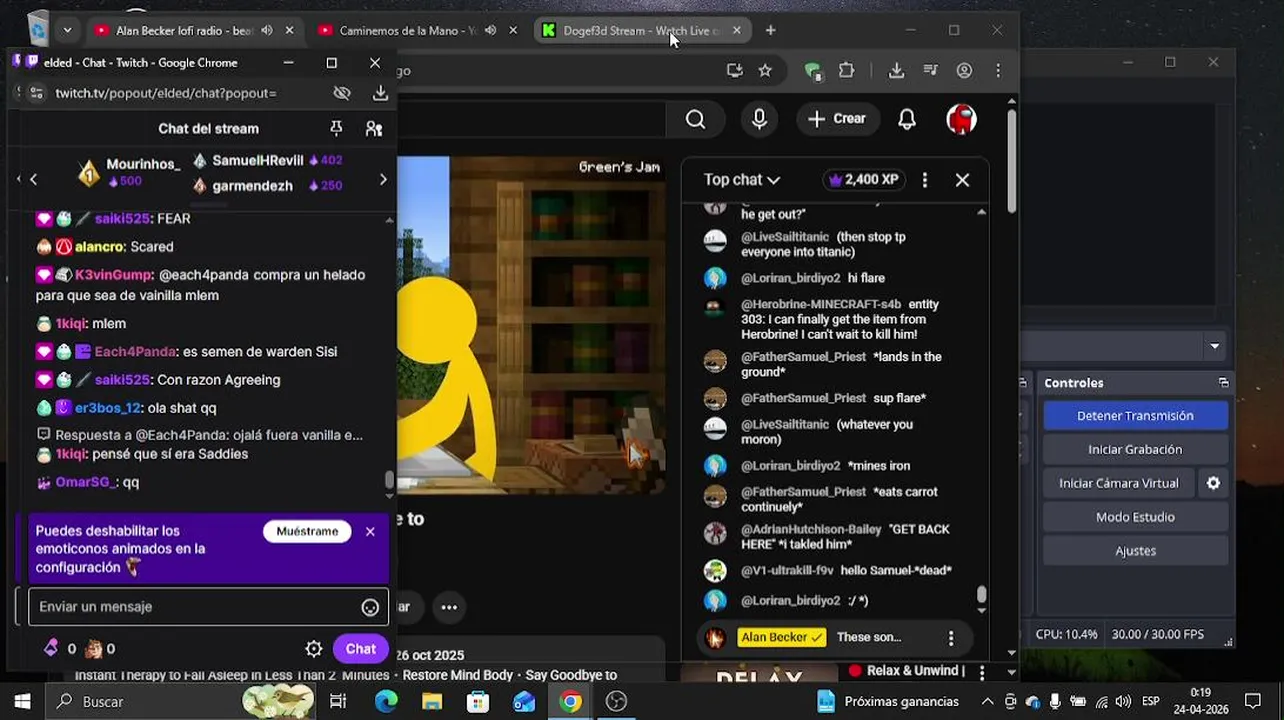Click Iniciar Cámara Virtual in OBS
This screenshot has width=1284, height=720.
pyautogui.click(x=1119, y=483)
